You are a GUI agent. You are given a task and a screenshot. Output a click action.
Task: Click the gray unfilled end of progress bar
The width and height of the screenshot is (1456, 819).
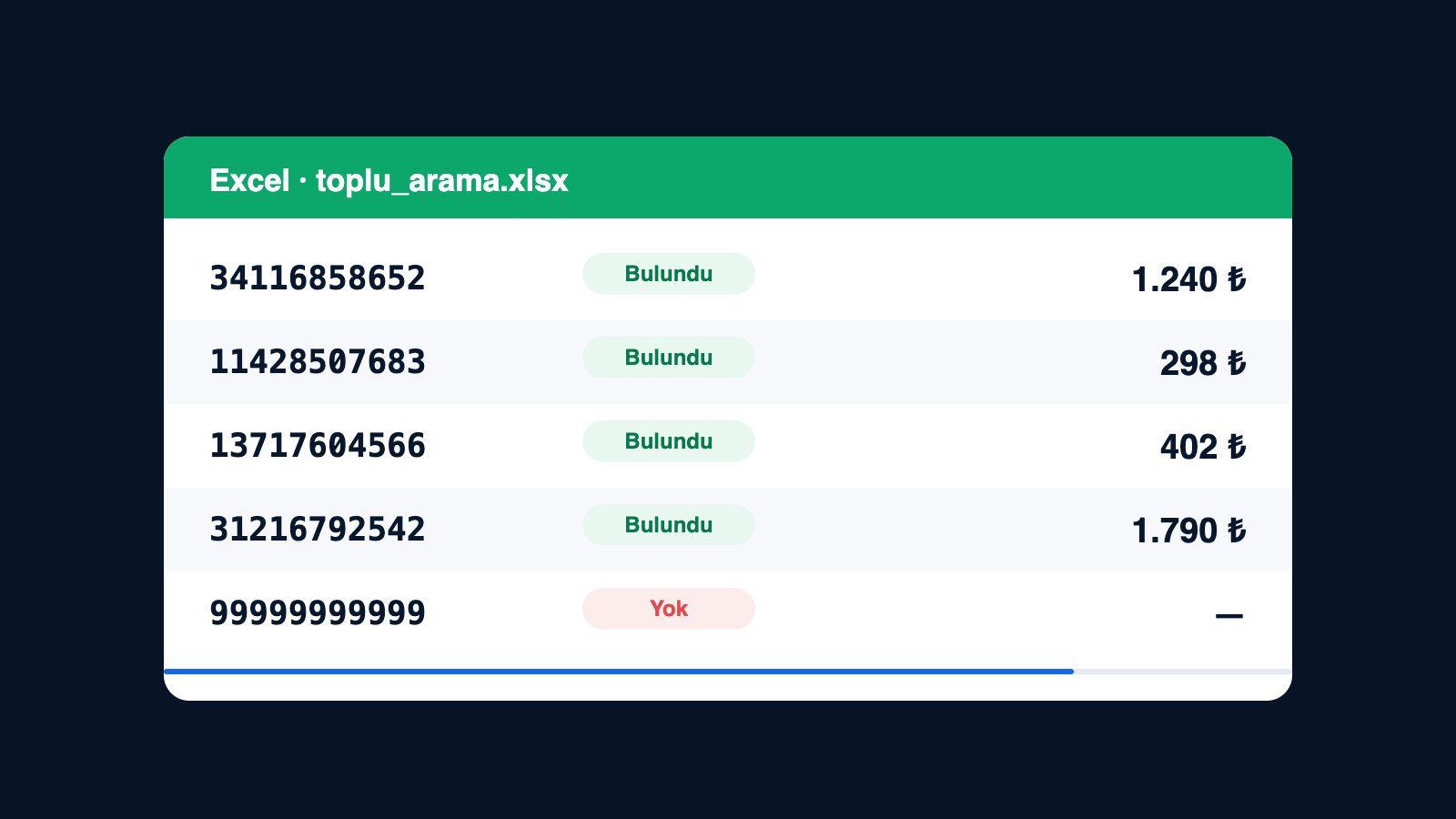[1183, 672]
